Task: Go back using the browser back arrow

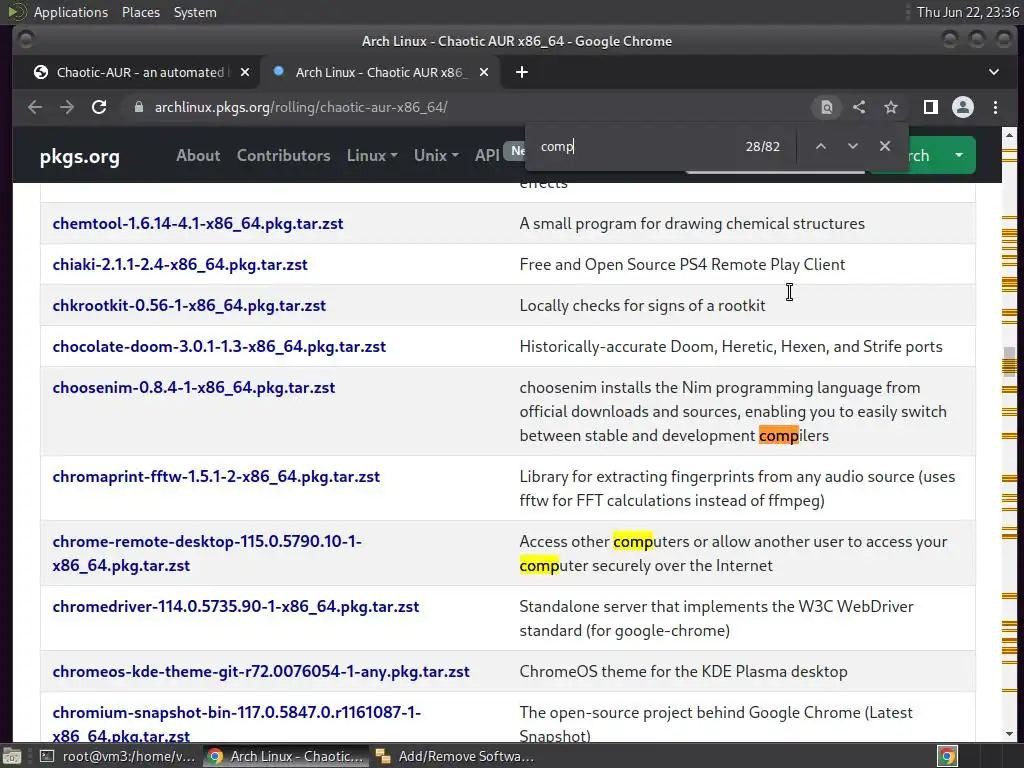Action: pos(35,107)
